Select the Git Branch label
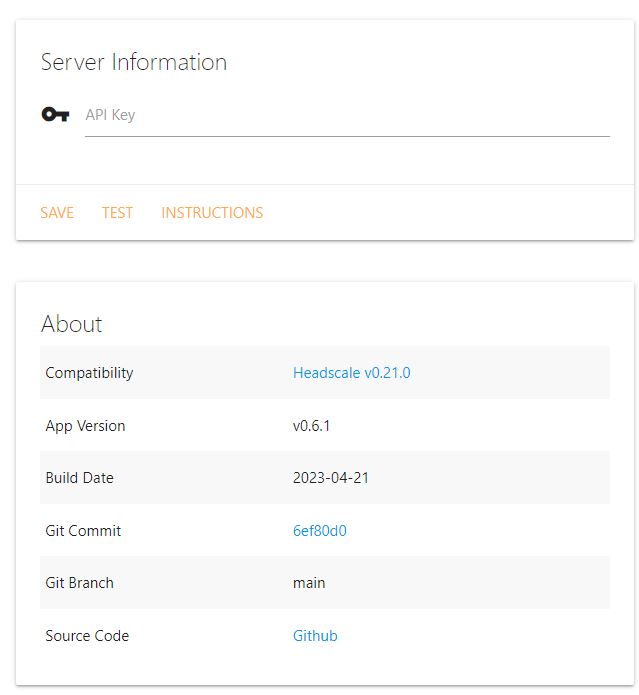This screenshot has height=695, width=639. point(79,583)
